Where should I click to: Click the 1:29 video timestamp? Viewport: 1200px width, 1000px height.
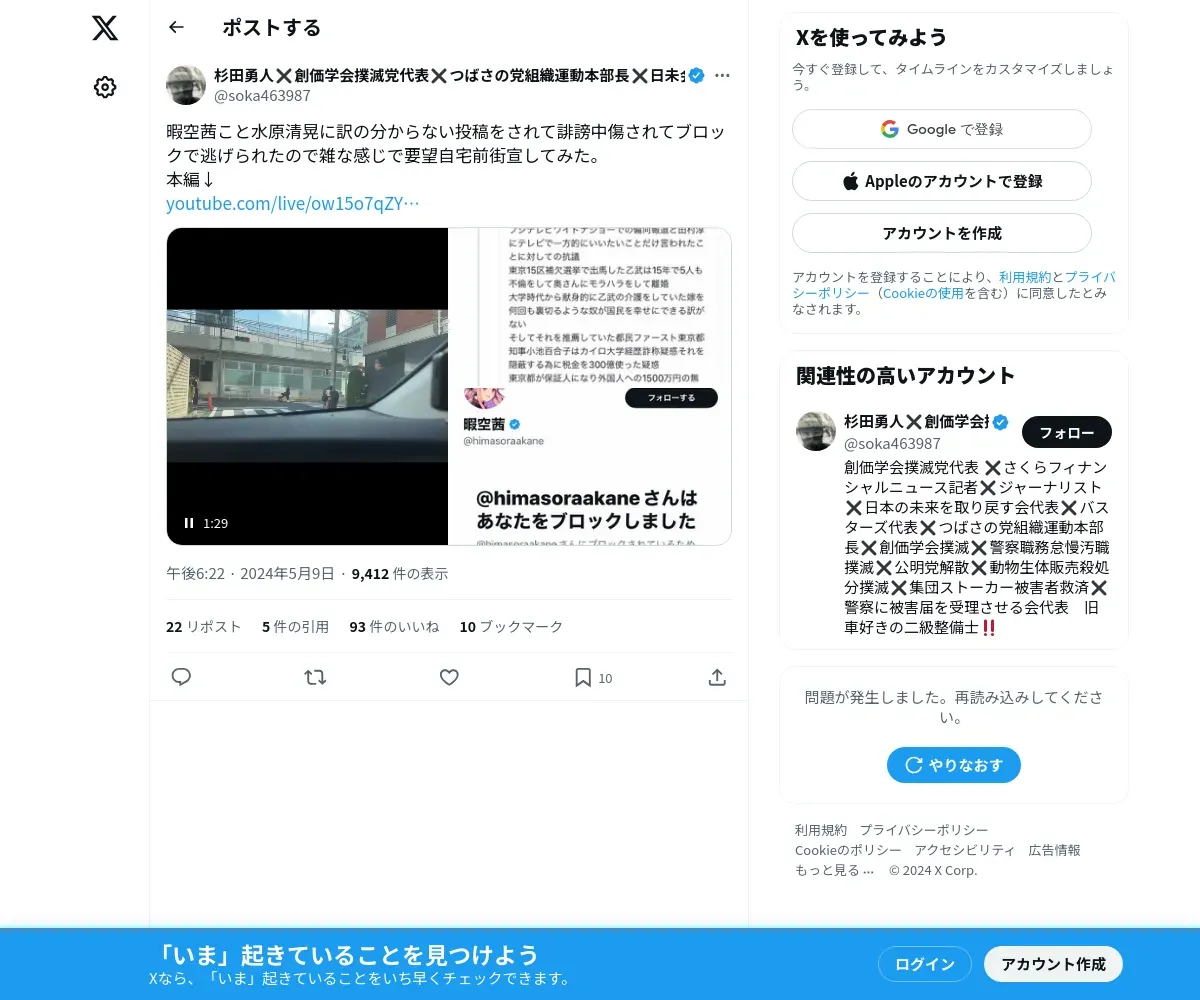pyautogui.click(x=216, y=523)
